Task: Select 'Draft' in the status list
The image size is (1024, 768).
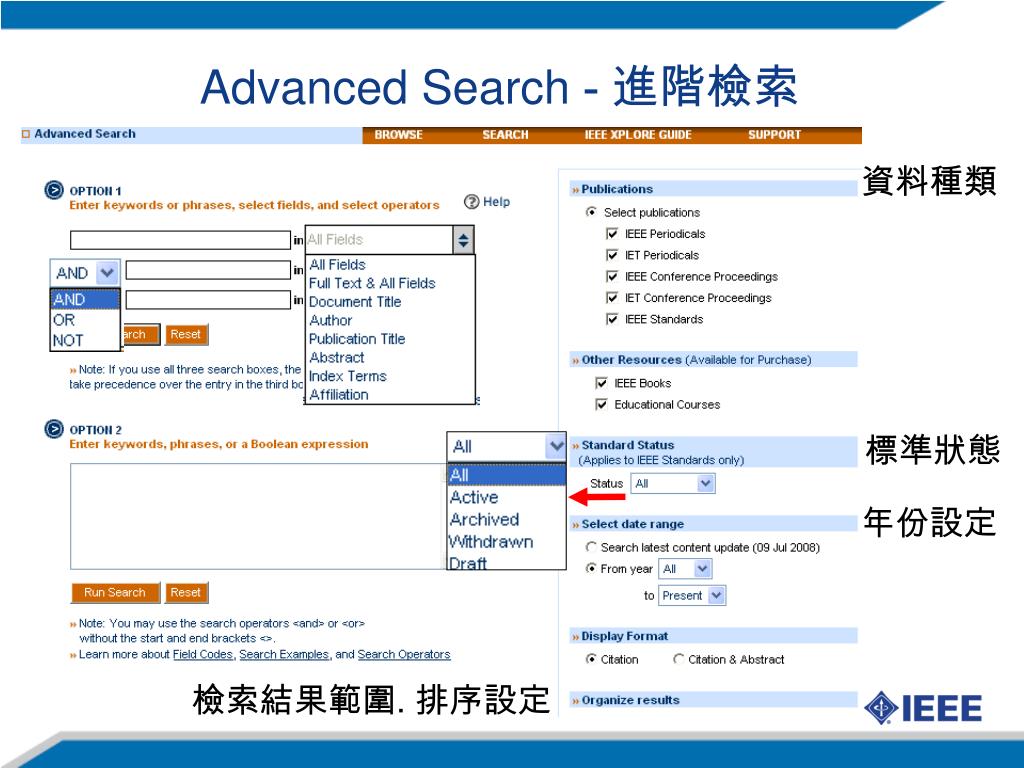Action: [468, 562]
